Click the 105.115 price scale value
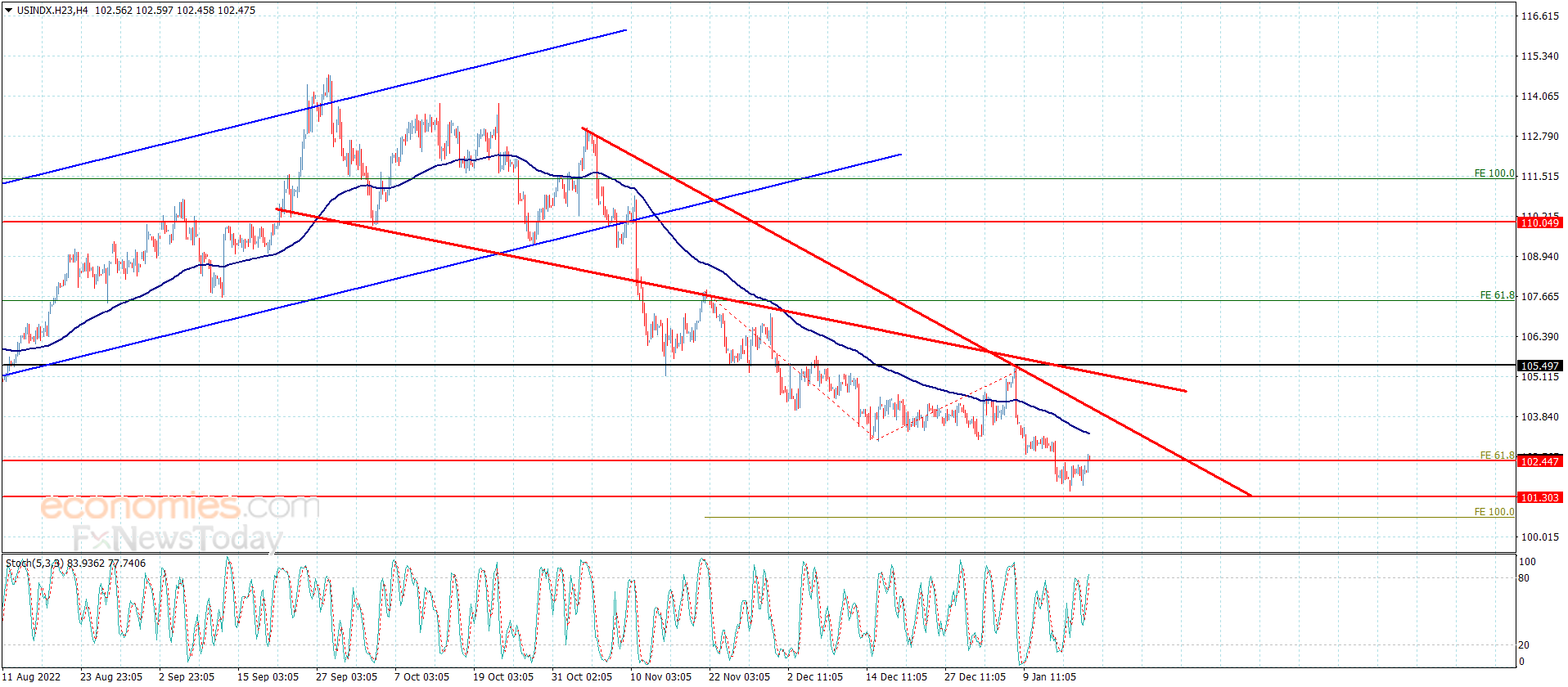 click(x=1539, y=377)
